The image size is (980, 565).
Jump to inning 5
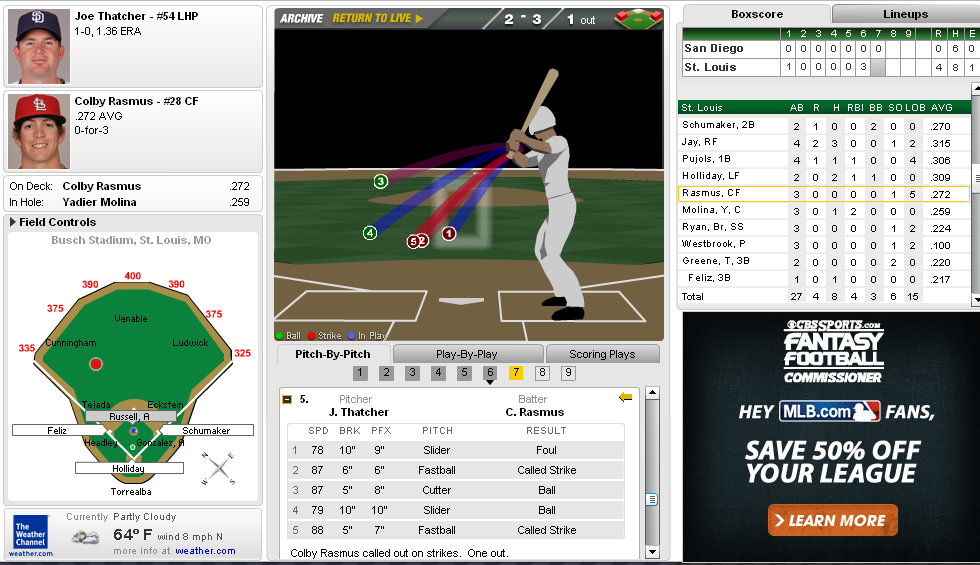(x=464, y=373)
